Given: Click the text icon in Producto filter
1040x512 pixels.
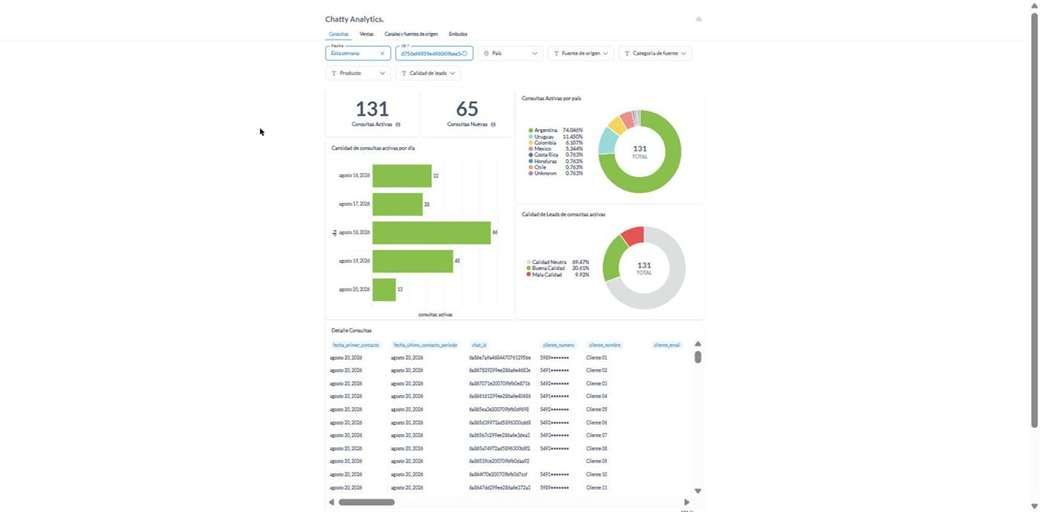Looking at the screenshot, I should 334,73.
